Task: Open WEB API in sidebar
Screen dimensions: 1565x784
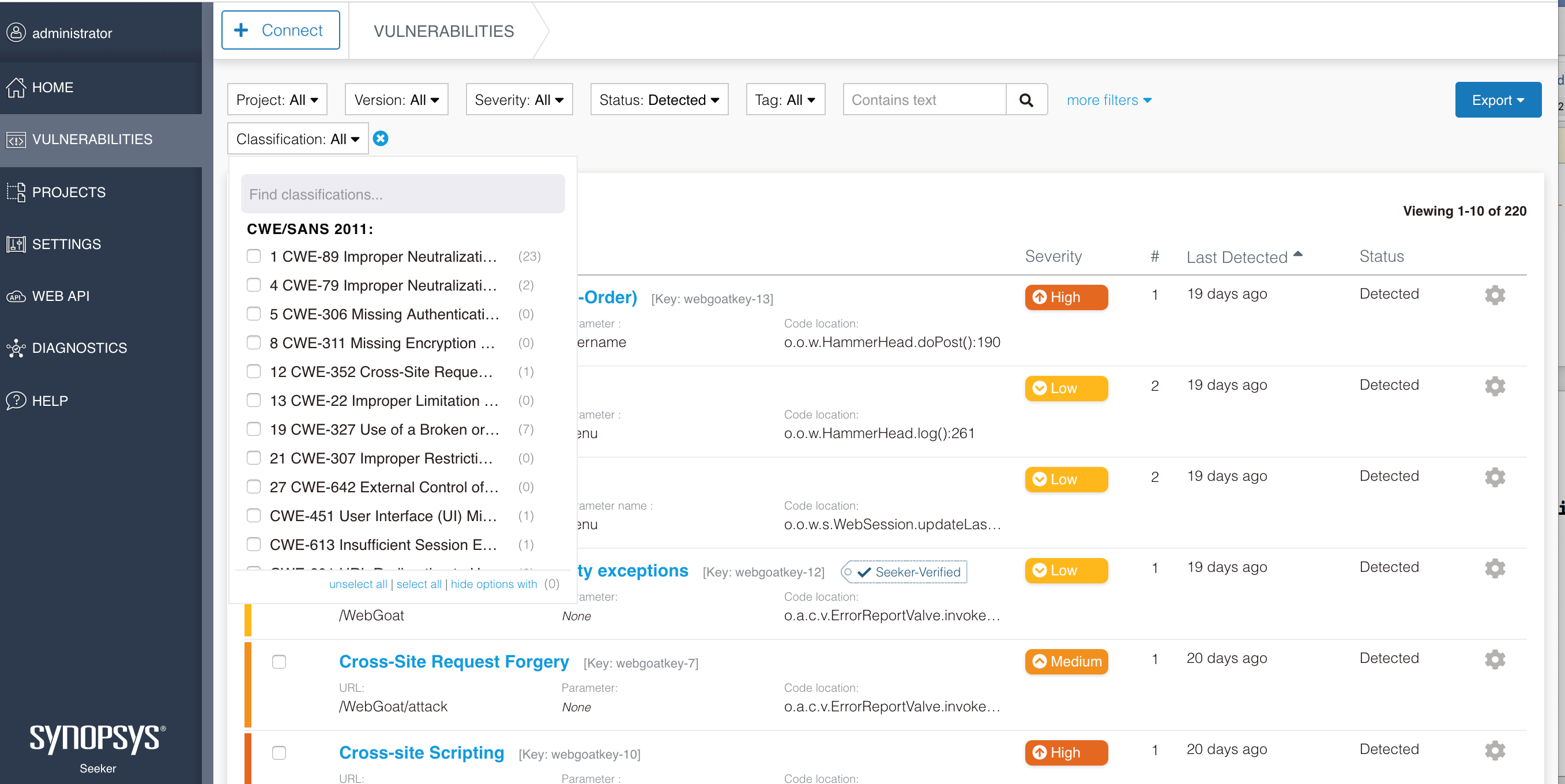Action: tap(101, 296)
